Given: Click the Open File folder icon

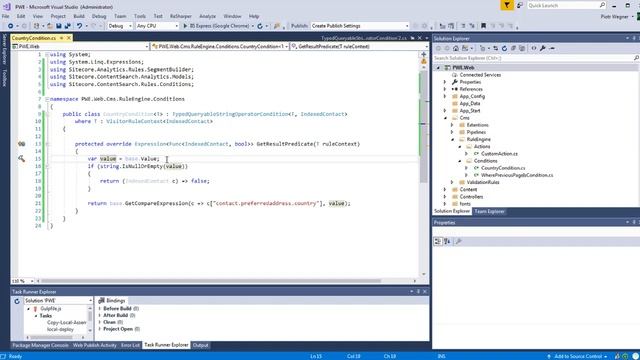Looking at the screenshot, I should (x=50, y=26).
